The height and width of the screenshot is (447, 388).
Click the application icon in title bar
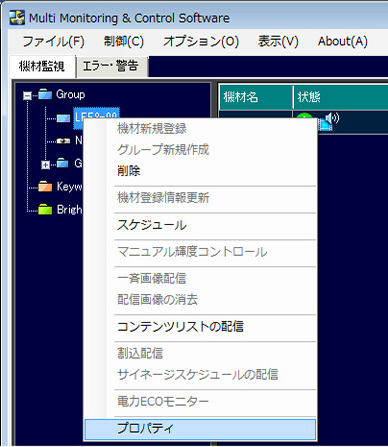pos(17,18)
